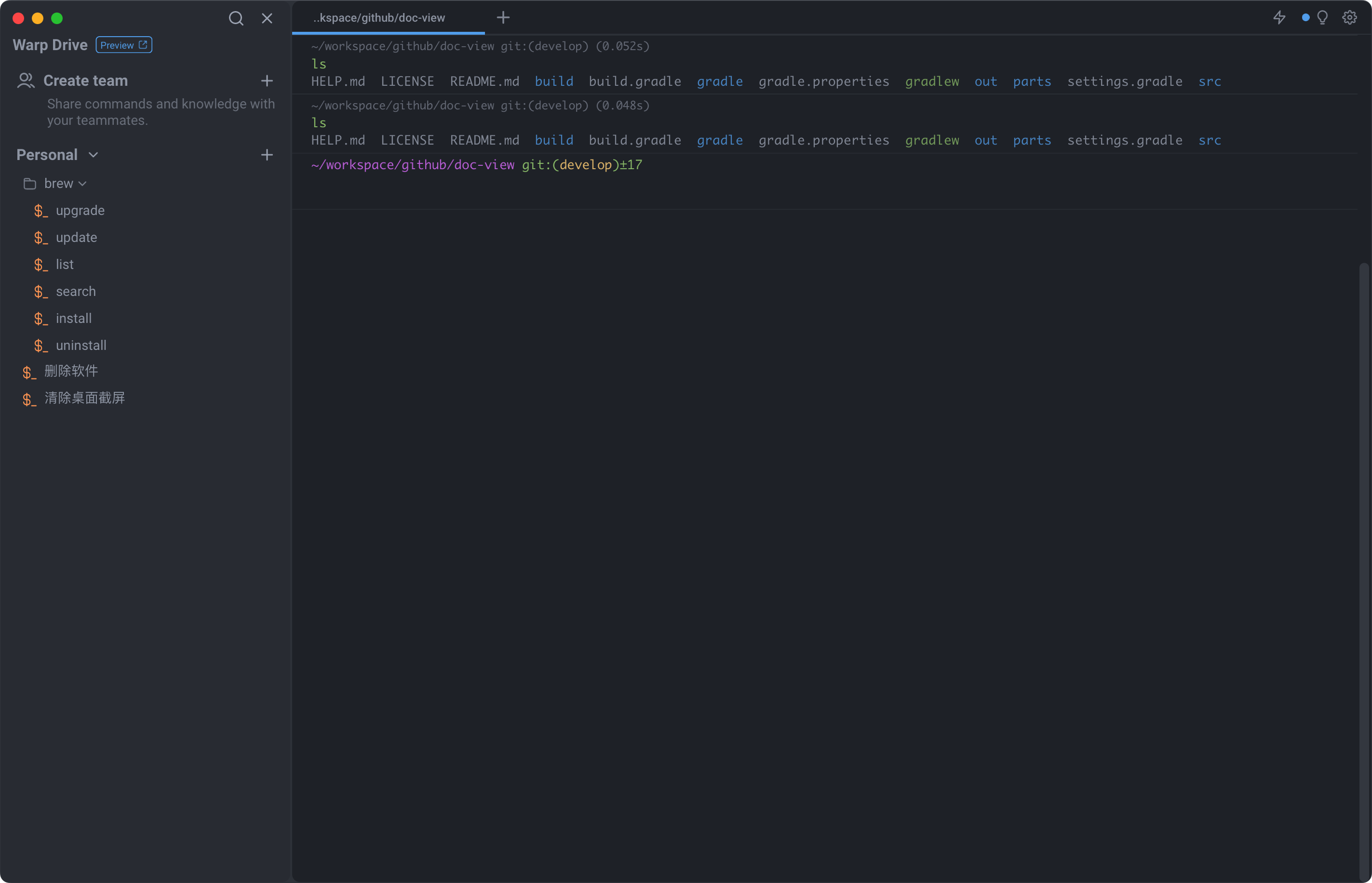1372x883 pixels.
Task: Open resource center lightbulb
Action: tap(1322, 18)
